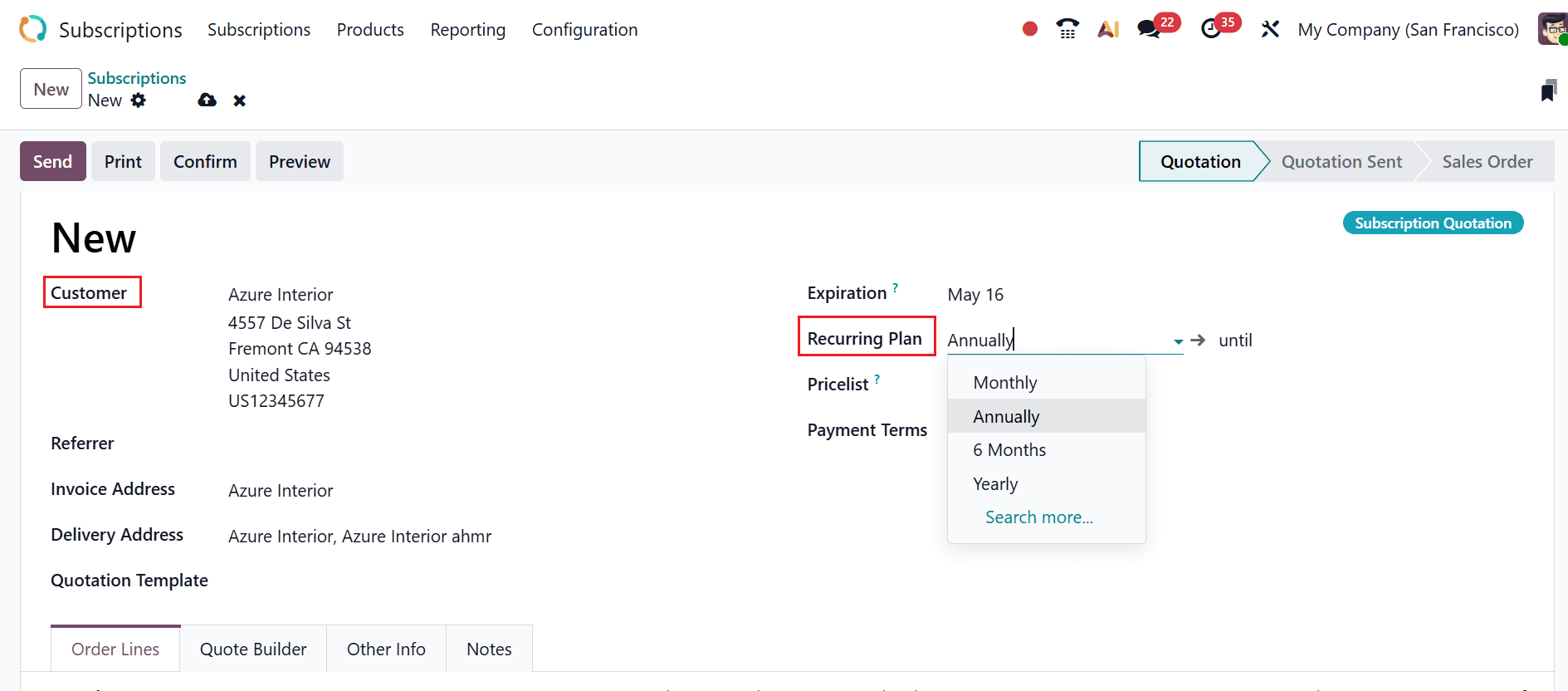Image resolution: width=1568 pixels, height=691 pixels.
Task: Switch to the Order Lines tab
Action: 115,649
